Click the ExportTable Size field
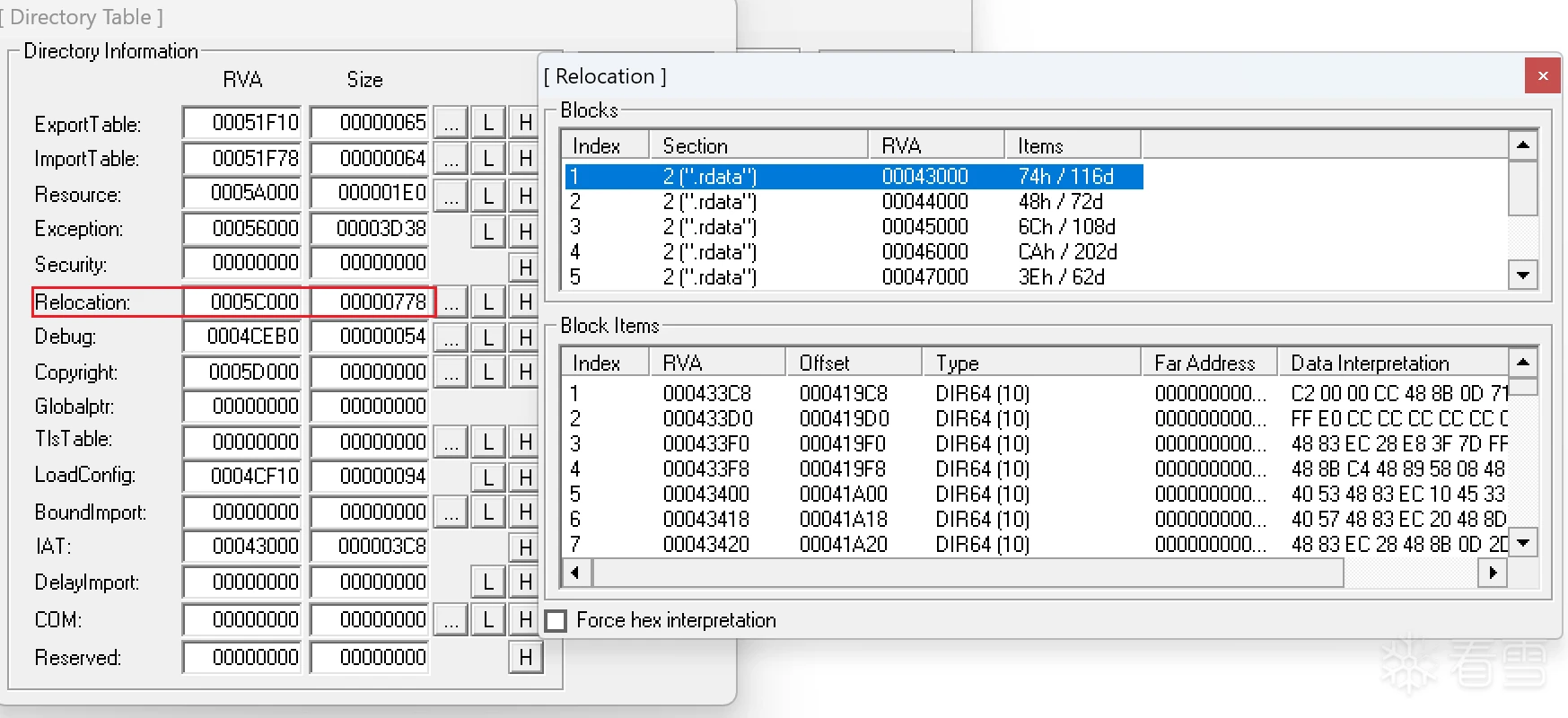 [370, 123]
